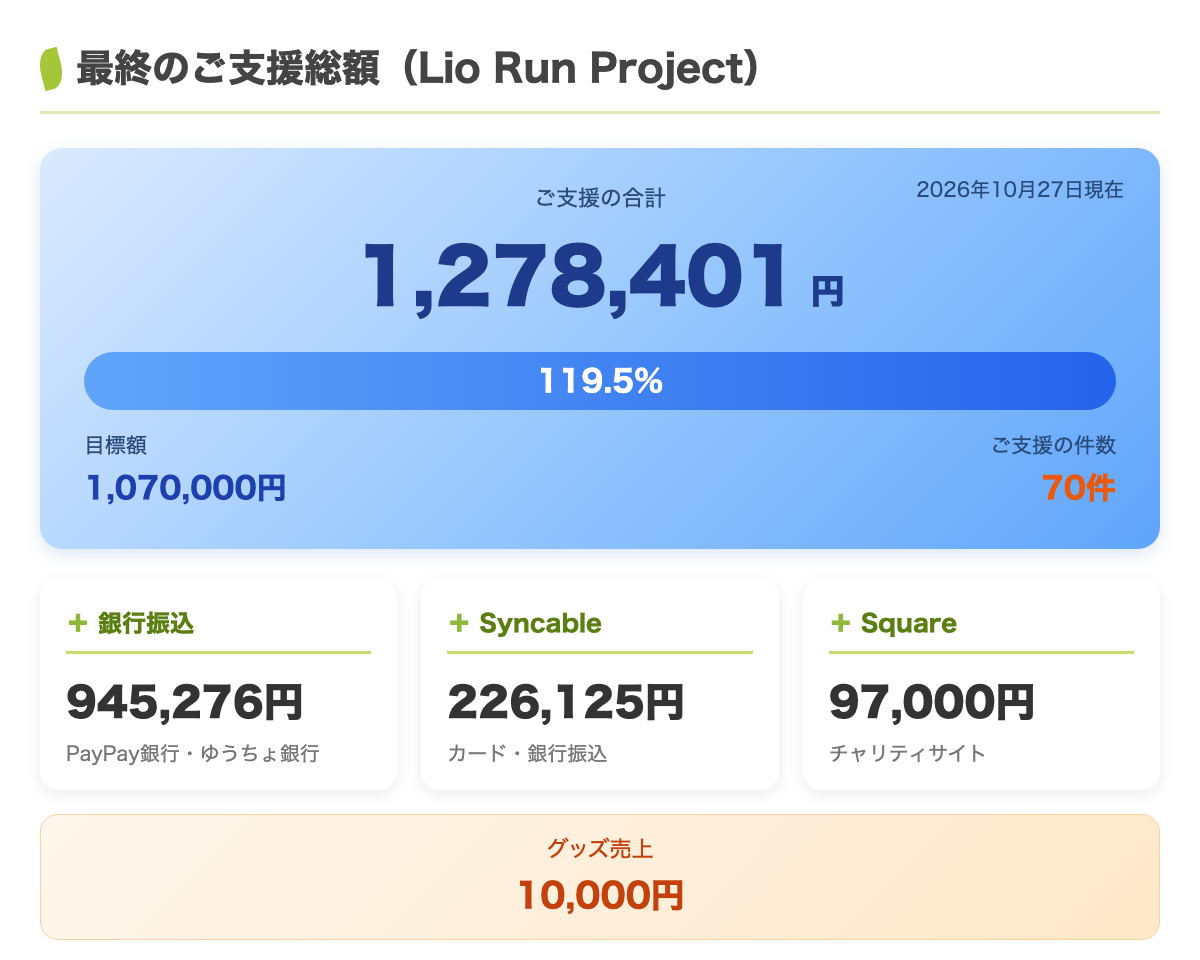This screenshot has width=1200, height=960.
Task: Click the amount 97,000円
Action: (932, 702)
